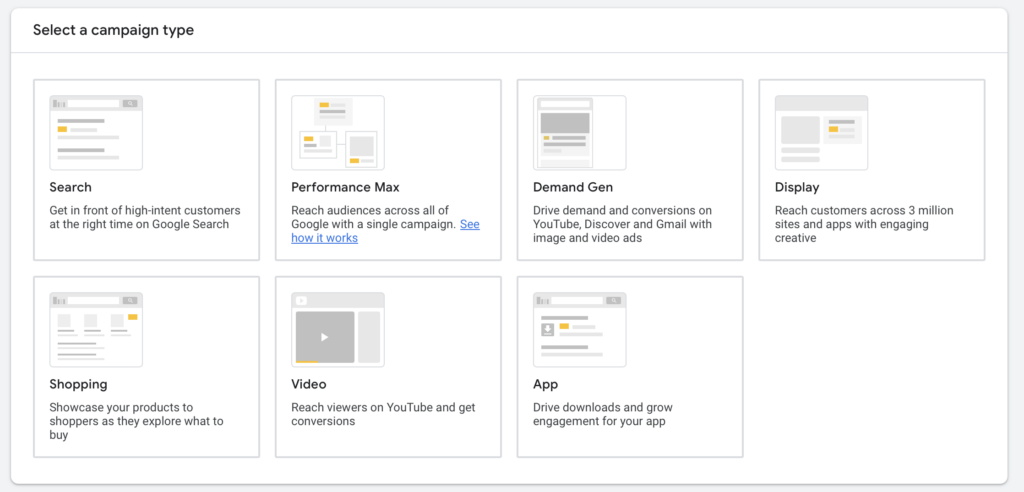Click the Shopping campaign illustration icon
Viewport: 1024px width, 492px height.
tap(96, 329)
